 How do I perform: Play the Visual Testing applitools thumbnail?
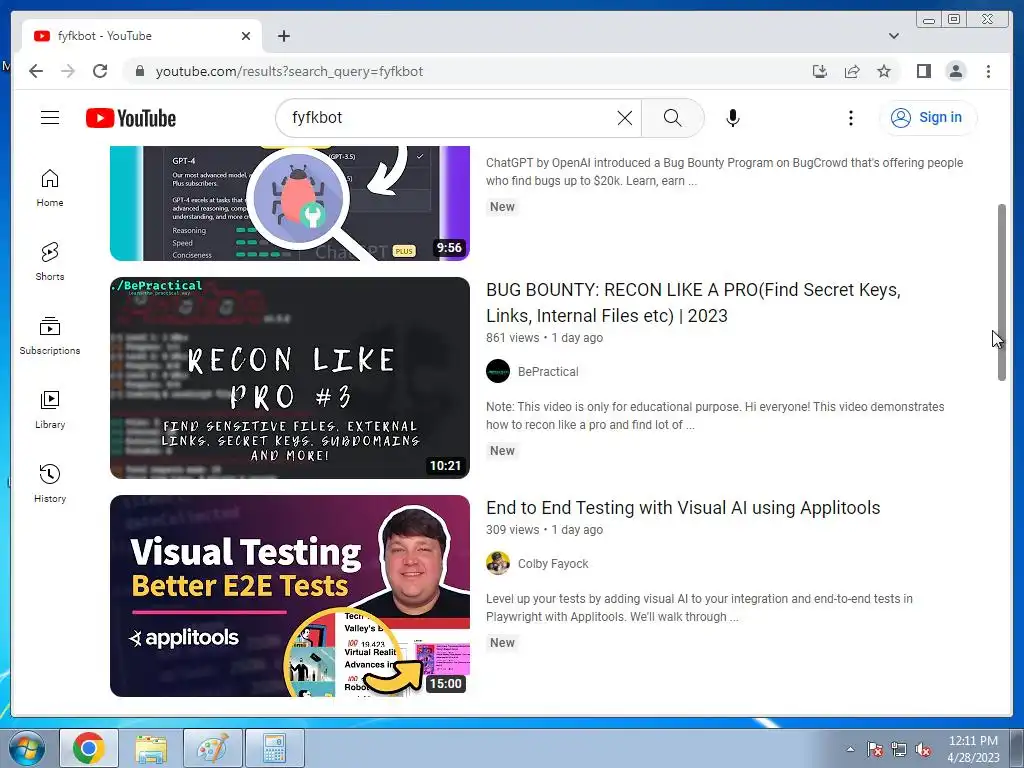click(290, 596)
